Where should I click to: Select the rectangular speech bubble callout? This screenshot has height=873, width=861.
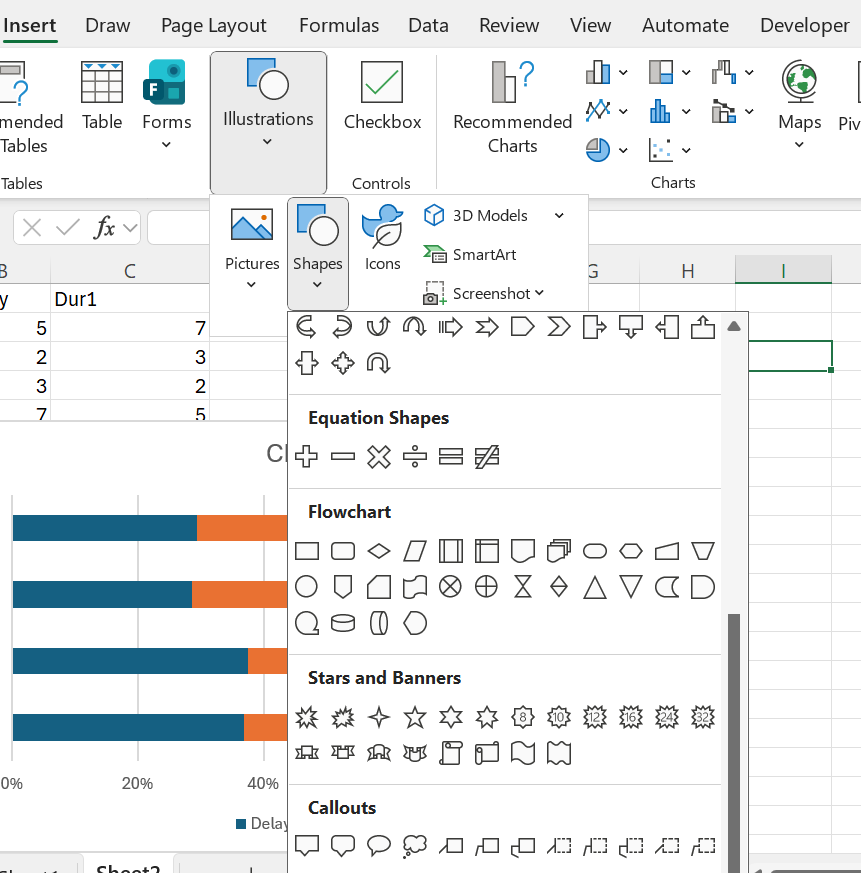(307, 846)
